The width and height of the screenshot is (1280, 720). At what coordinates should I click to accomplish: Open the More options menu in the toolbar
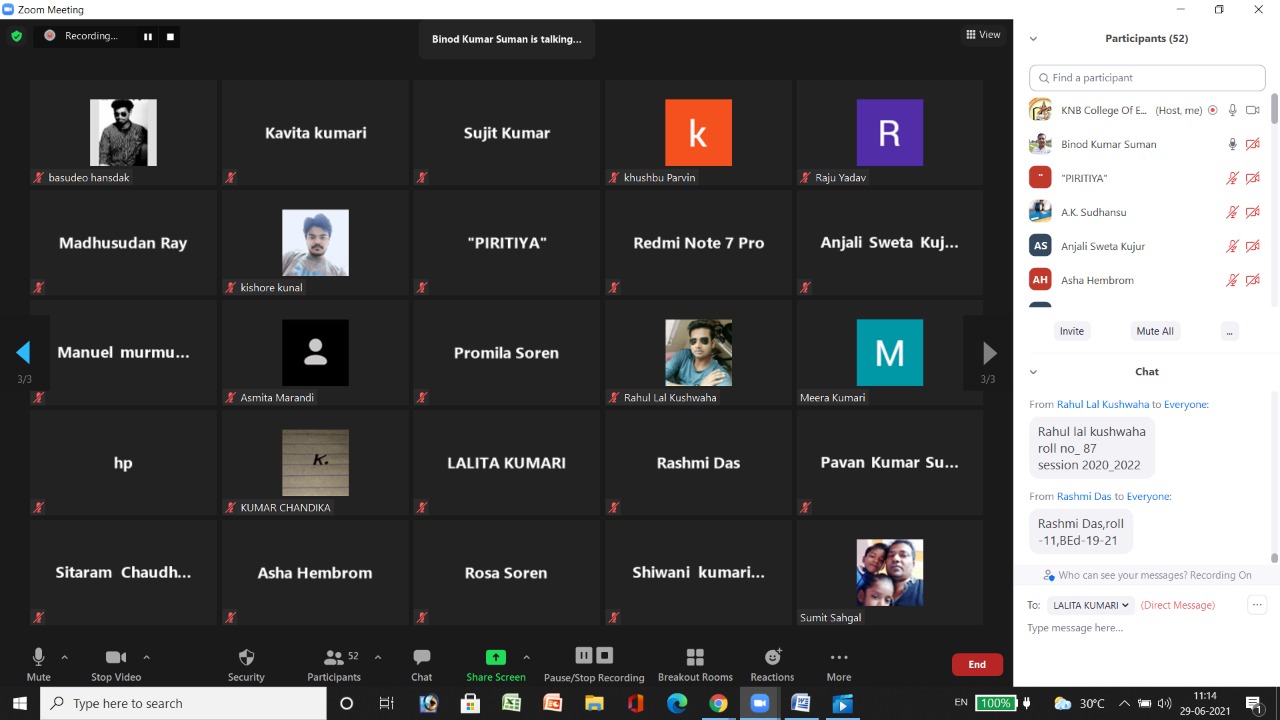tap(839, 665)
